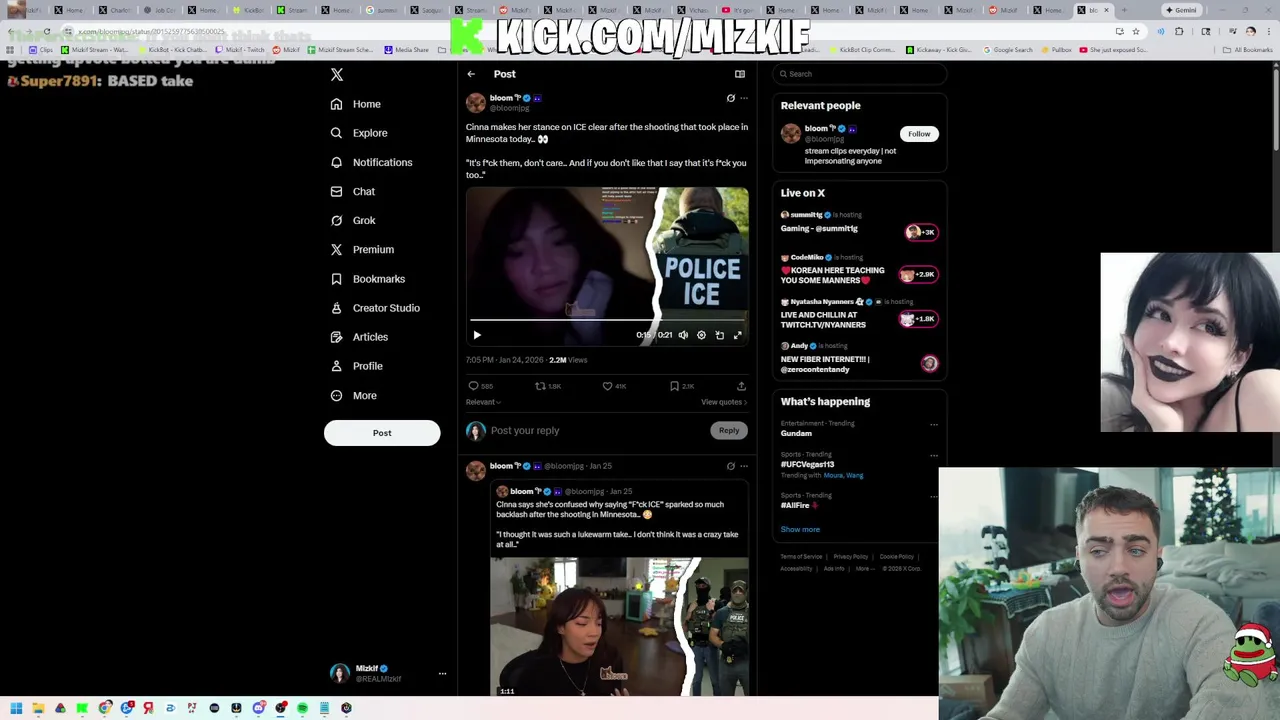This screenshot has height=720, width=1280.
Task: Click the grey Reply button
Action: (729, 431)
